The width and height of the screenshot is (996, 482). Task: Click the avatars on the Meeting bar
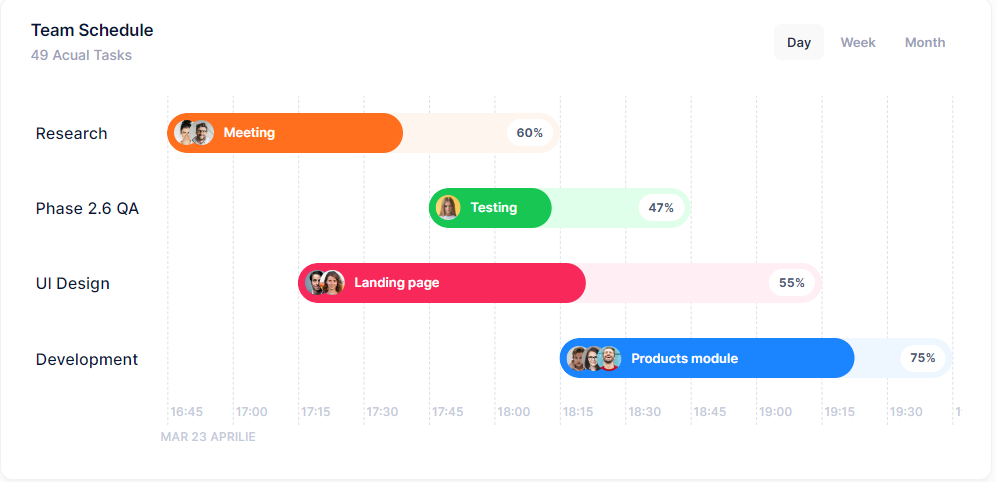194,133
